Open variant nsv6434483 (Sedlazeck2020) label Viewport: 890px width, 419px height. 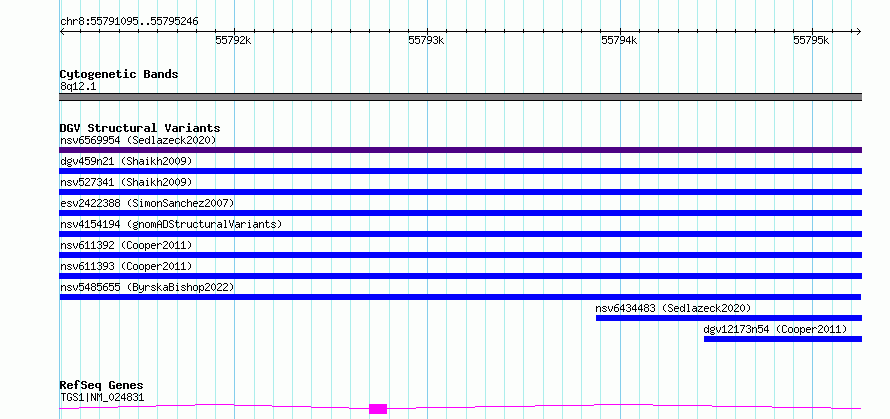coord(673,308)
